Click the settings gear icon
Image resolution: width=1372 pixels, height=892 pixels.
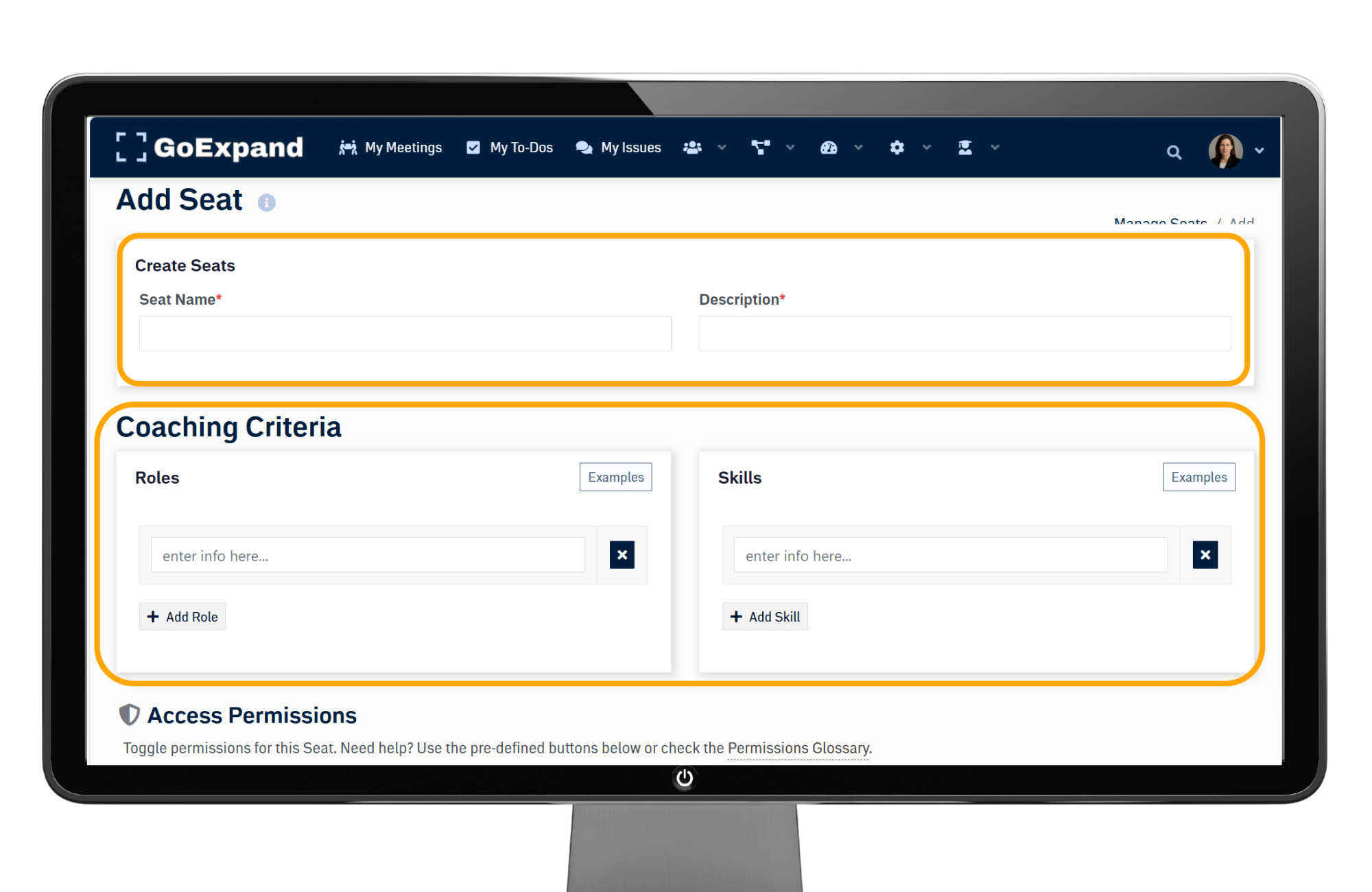(x=897, y=148)
